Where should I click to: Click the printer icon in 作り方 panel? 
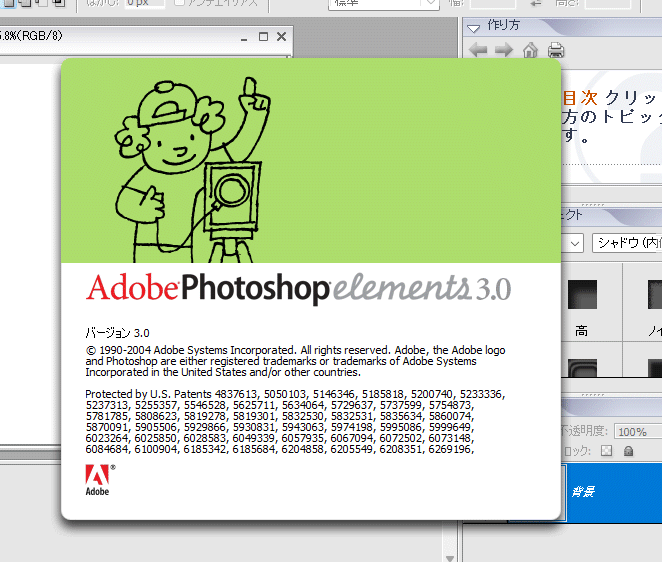click(556, 50)
